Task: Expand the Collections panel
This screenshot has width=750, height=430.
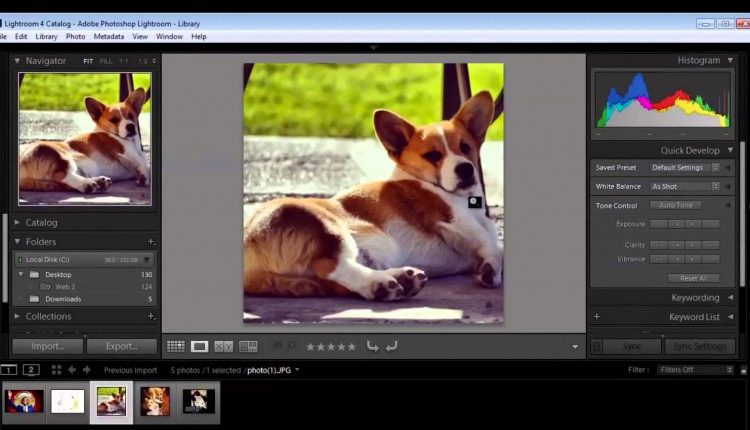Action: coord(17,316)
